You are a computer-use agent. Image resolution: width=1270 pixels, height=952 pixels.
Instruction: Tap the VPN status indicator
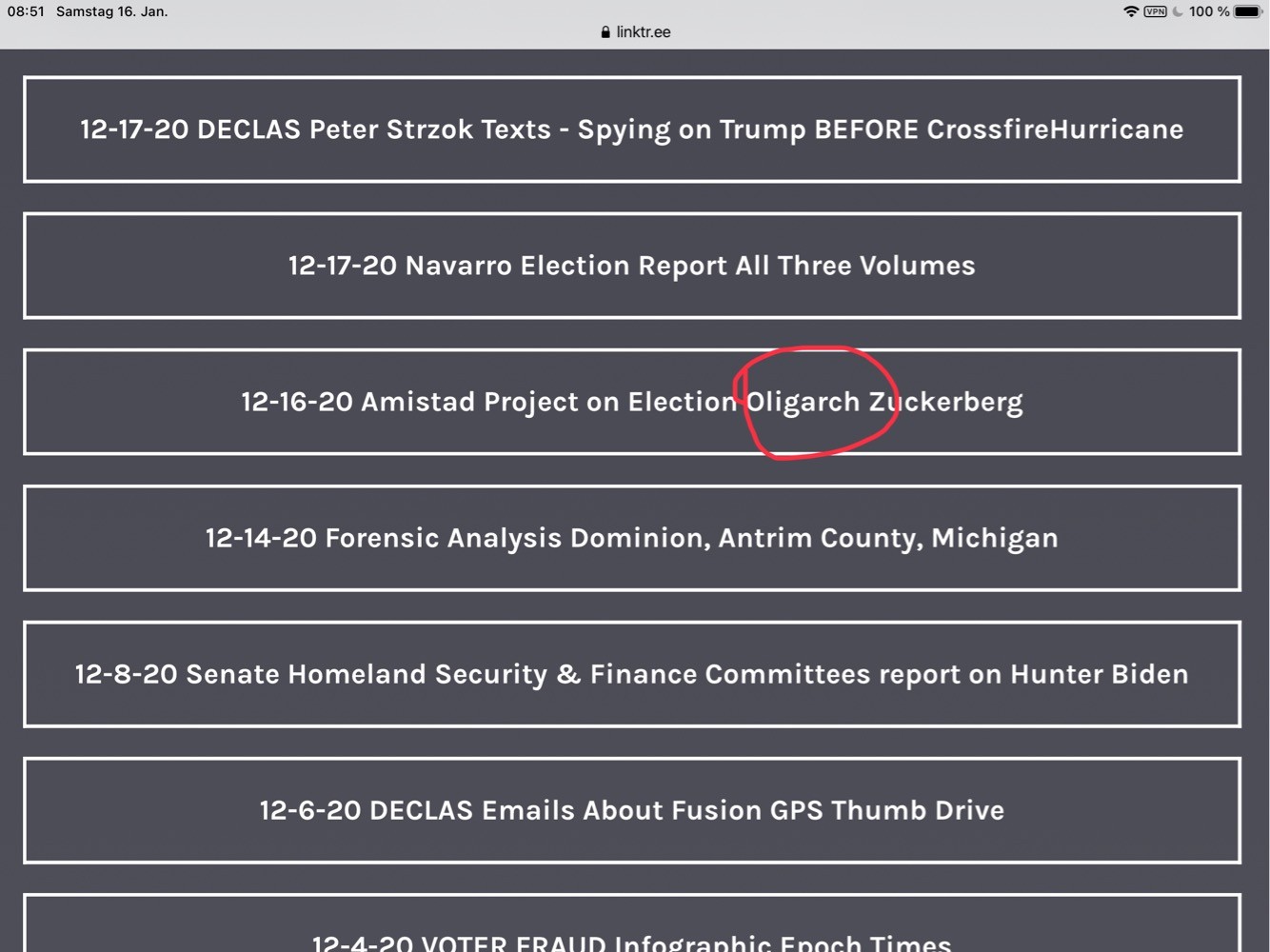pos(1156,11)
